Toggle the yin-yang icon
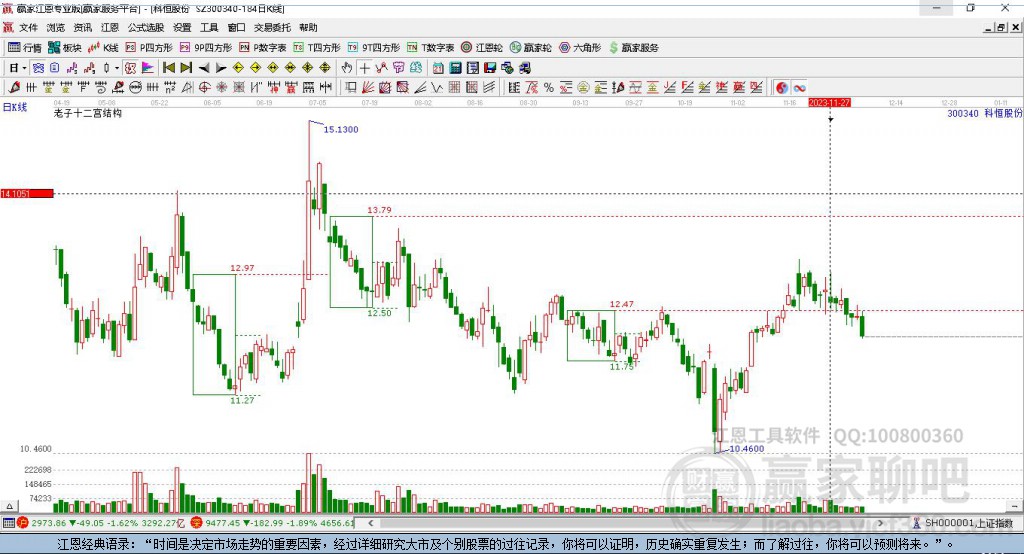The image size is (1024, 554). [782, 88]
